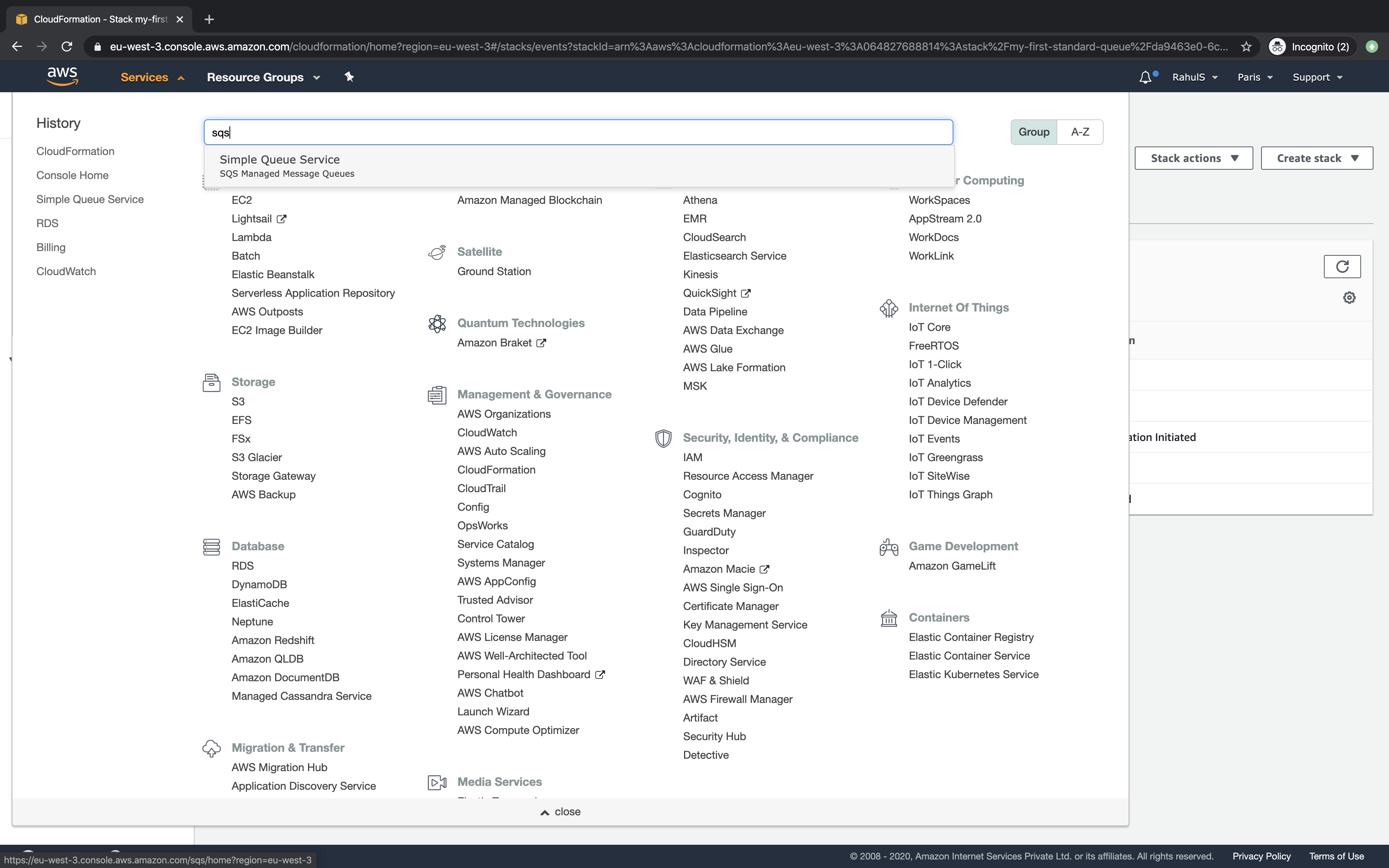Click the notification bell icon
The height and width of the screenshot is (868, 1389).
tap(1146, 76)
